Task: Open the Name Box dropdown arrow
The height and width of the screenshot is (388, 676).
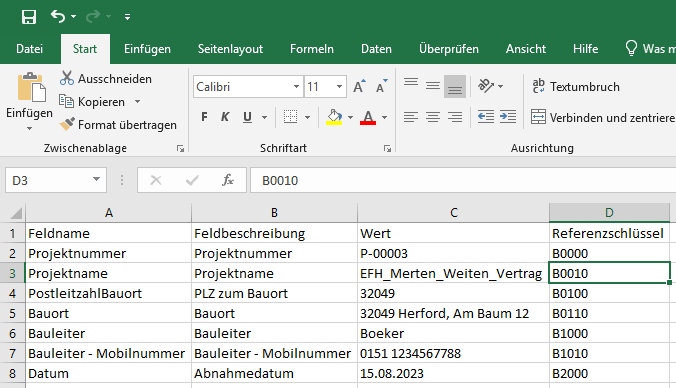Action: point(97,179)
